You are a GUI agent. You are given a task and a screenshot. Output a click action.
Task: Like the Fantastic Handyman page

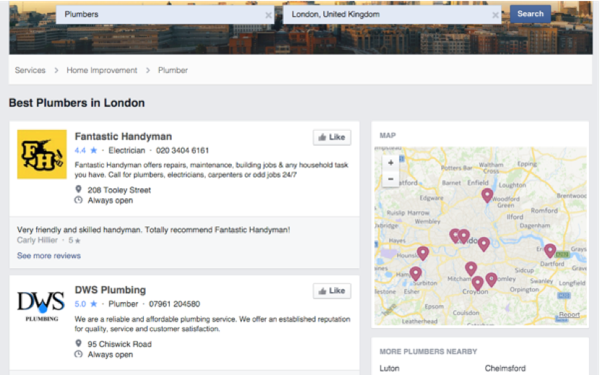click(332, 137)
